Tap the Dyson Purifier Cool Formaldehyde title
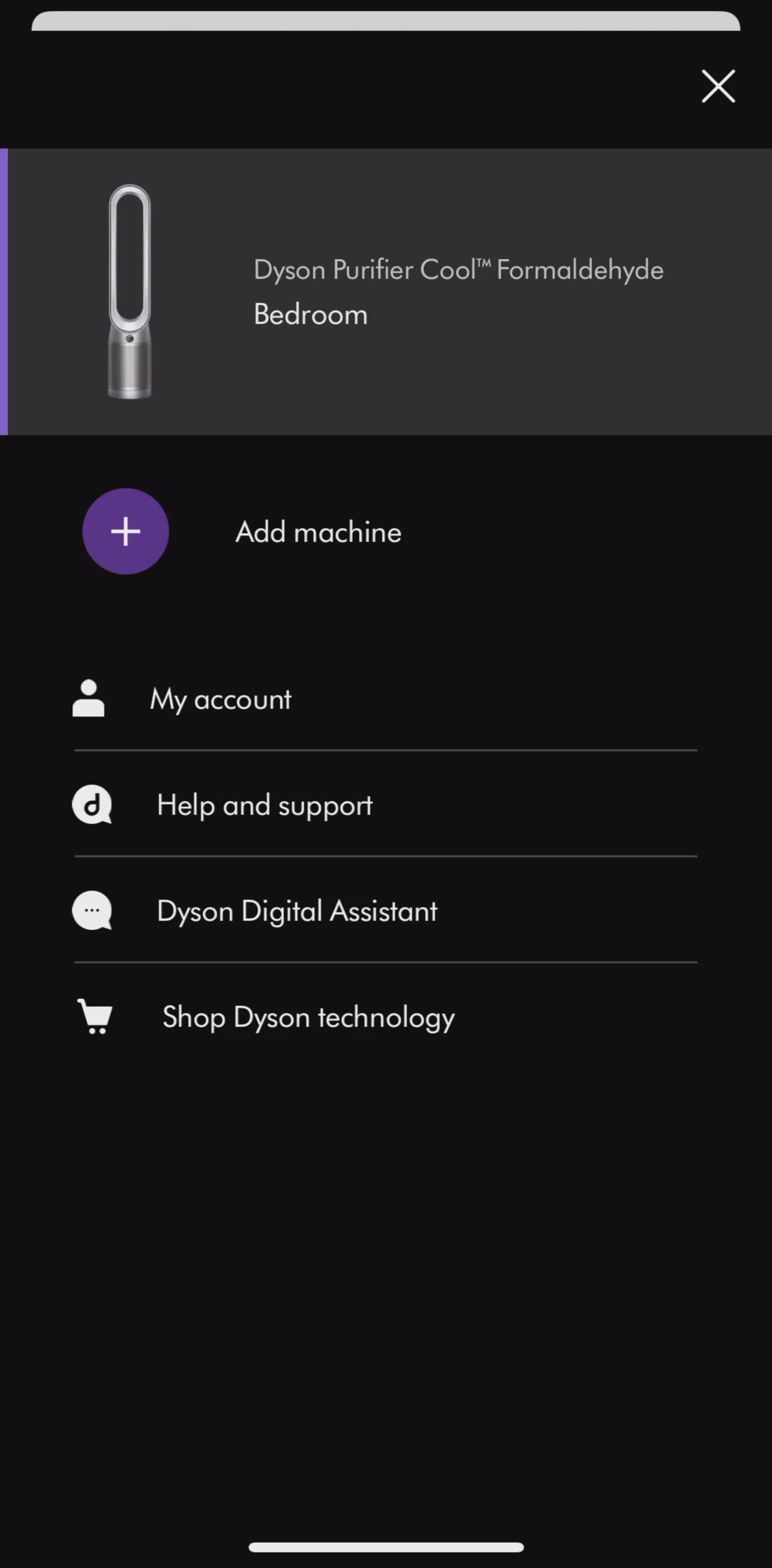The height and width of the screenshot is (1568, 772). pyautogui.click(x=459, y=270)
